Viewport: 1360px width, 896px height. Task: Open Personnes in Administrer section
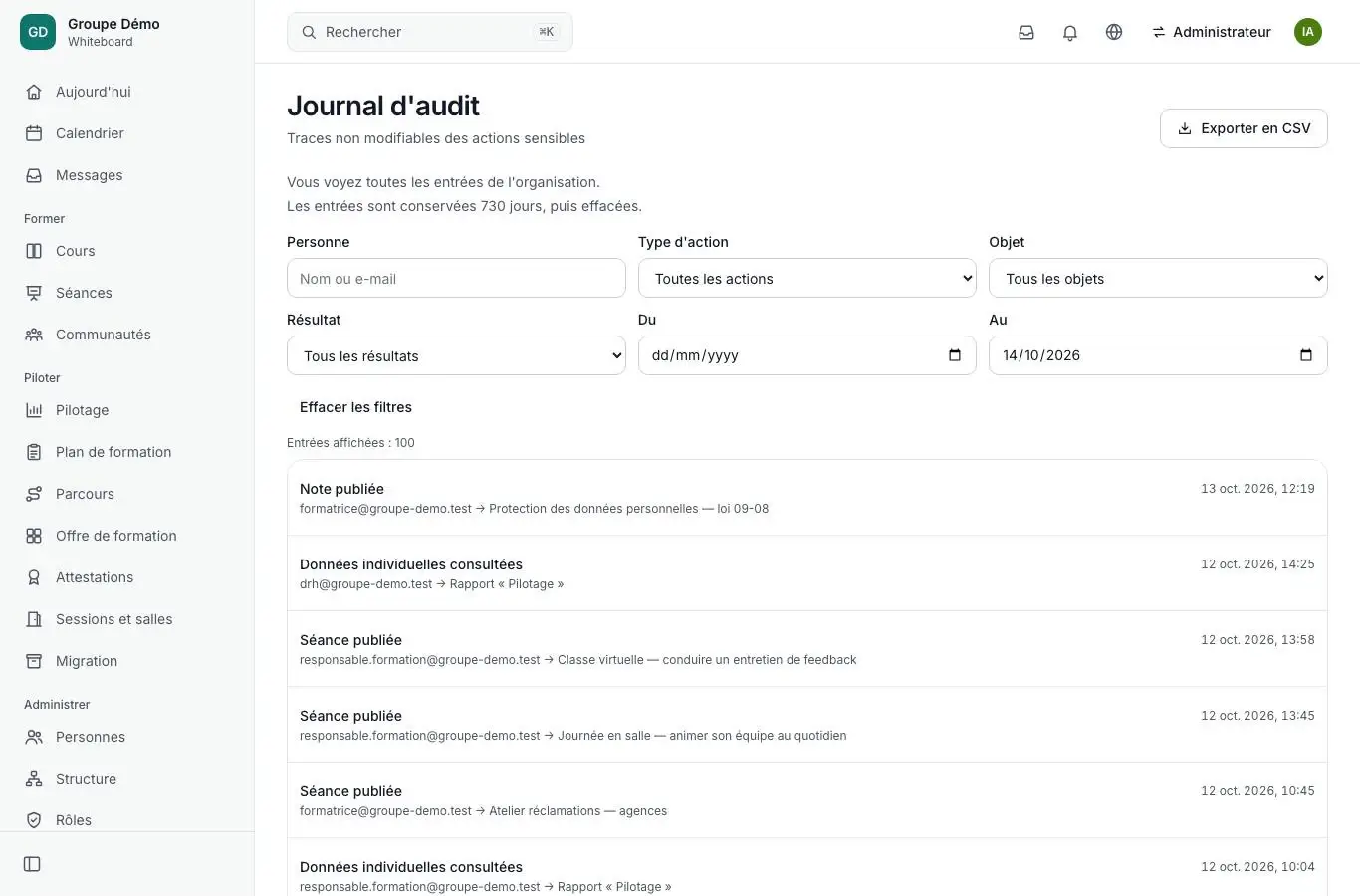[127, 737]
